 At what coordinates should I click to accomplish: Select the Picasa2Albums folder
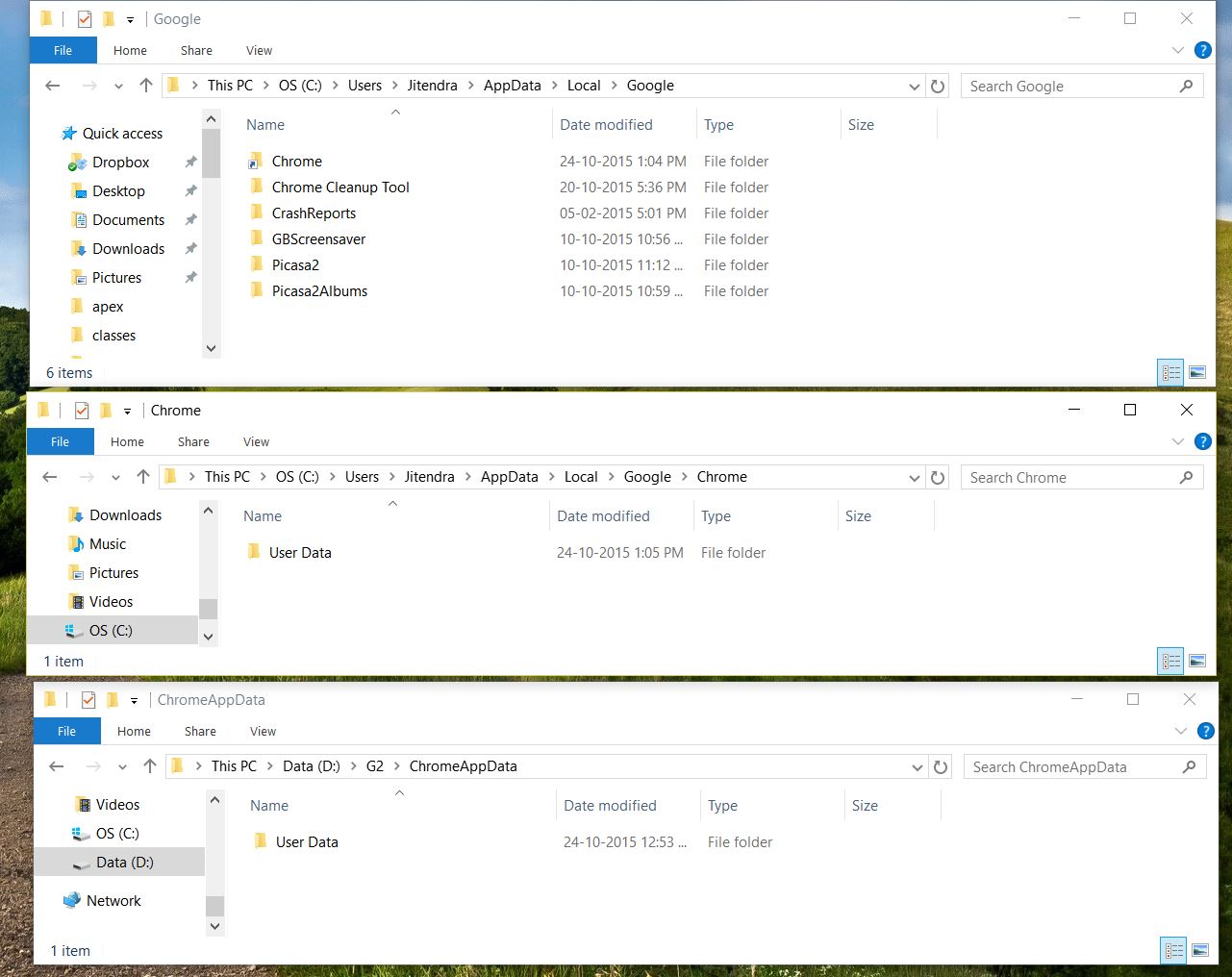coord(319,291)
